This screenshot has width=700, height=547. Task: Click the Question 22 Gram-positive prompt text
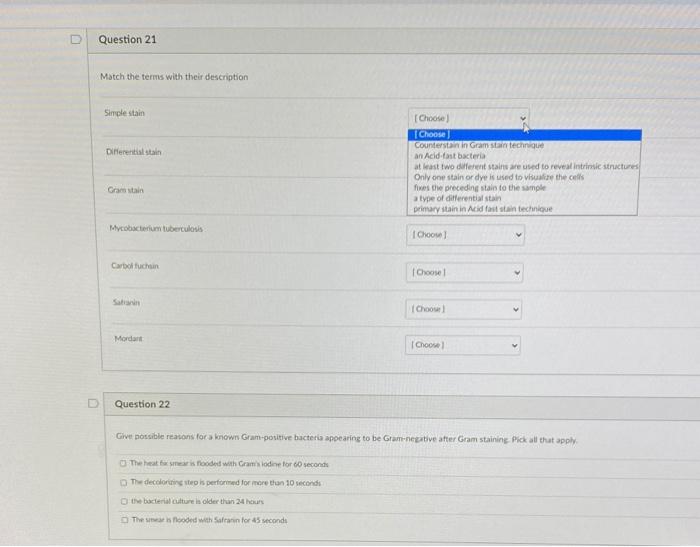point(346,438)
